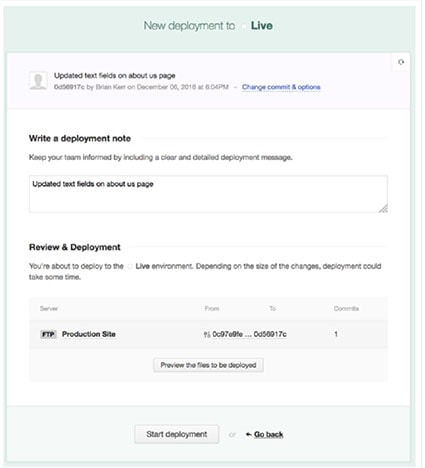425x468 pixels.
Task: Click the refresh icon in top-right corner
Action: [401, 62]
